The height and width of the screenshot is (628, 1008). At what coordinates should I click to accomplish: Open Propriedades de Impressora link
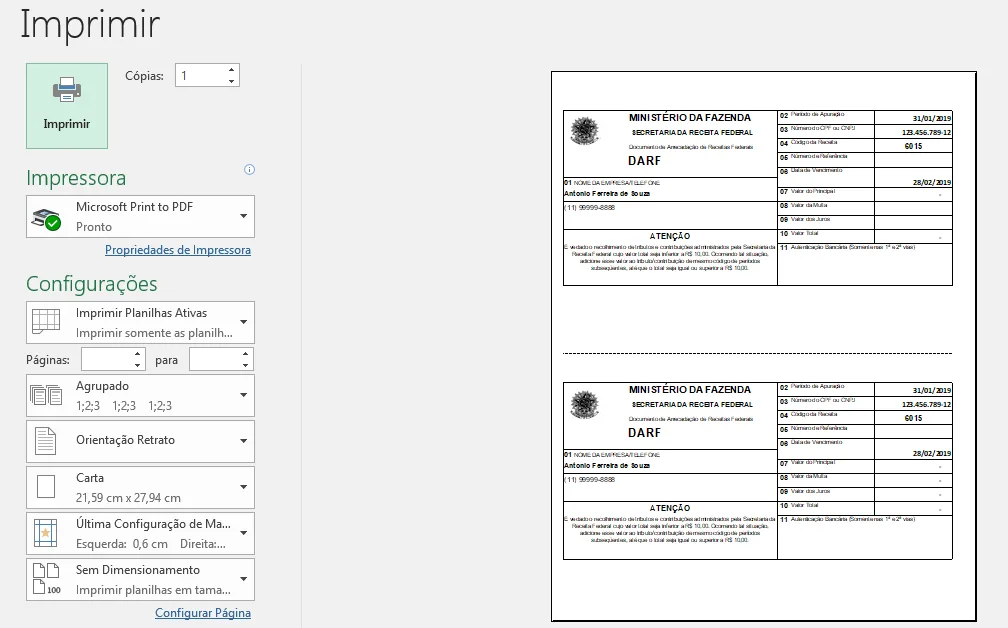pos(178,250)
